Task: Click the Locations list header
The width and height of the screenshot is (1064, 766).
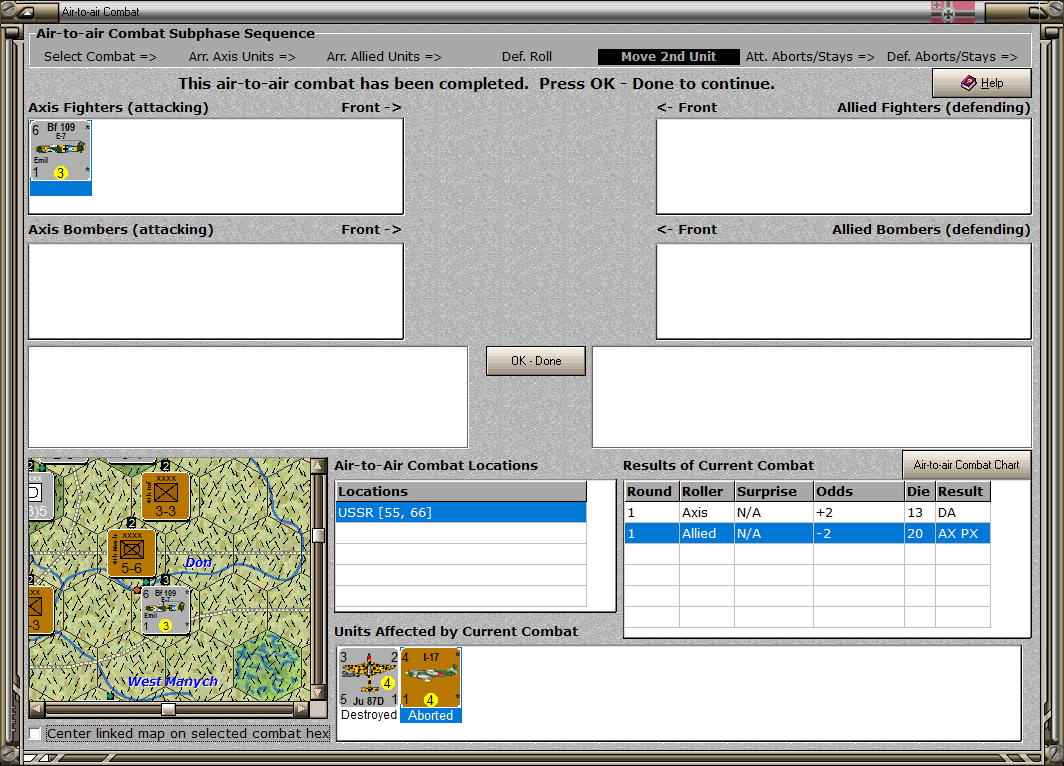Action: 461,491
